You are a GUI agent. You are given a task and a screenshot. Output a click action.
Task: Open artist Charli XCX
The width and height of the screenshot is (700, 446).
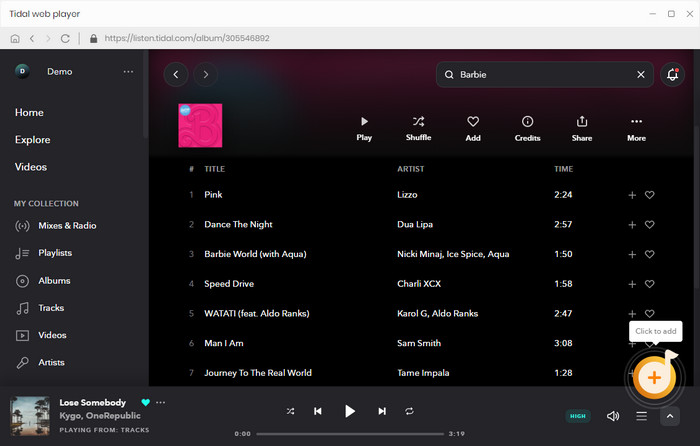pos(419,284)
